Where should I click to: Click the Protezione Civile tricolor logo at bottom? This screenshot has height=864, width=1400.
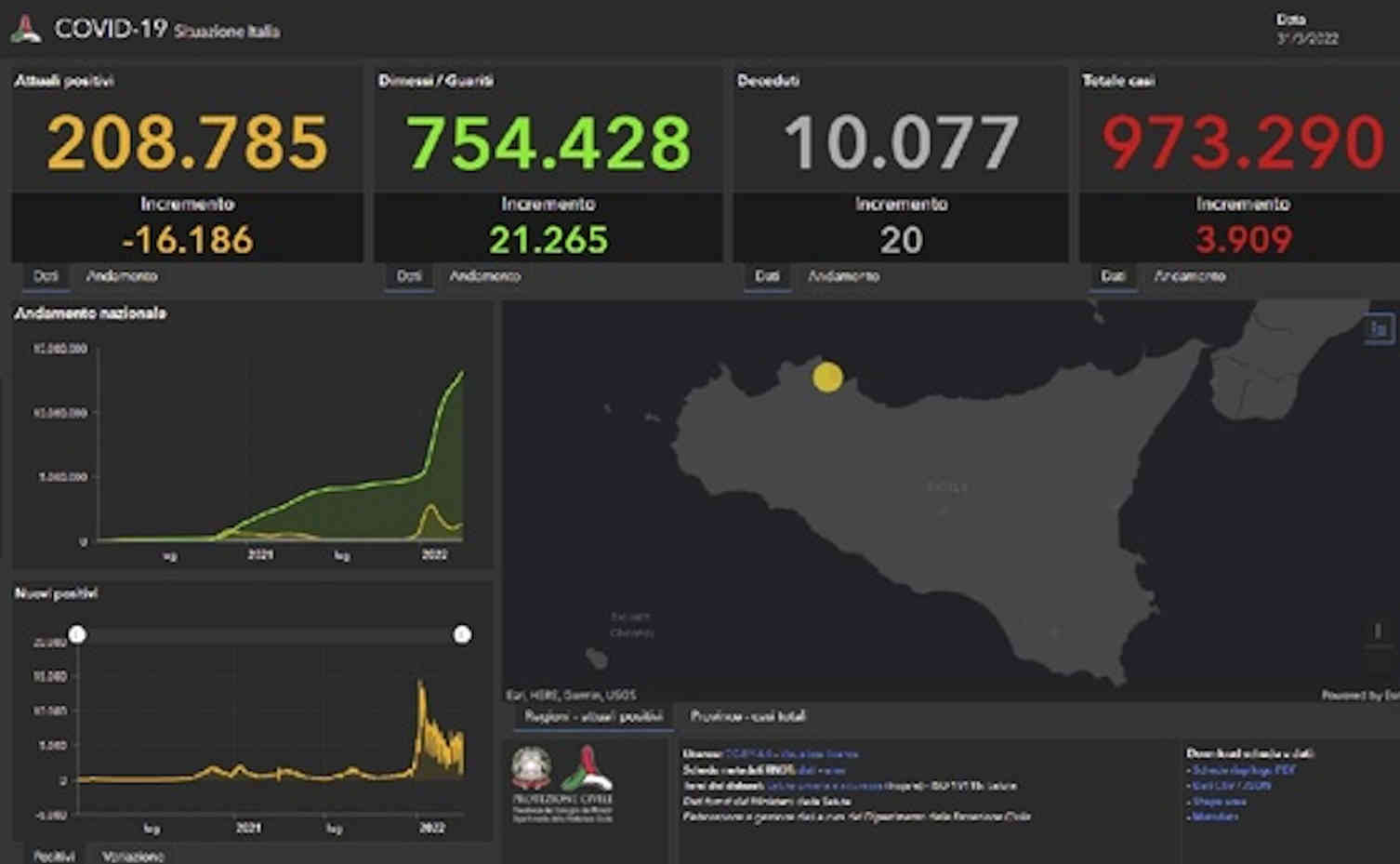pyautogui.click(x=587, y=768)
